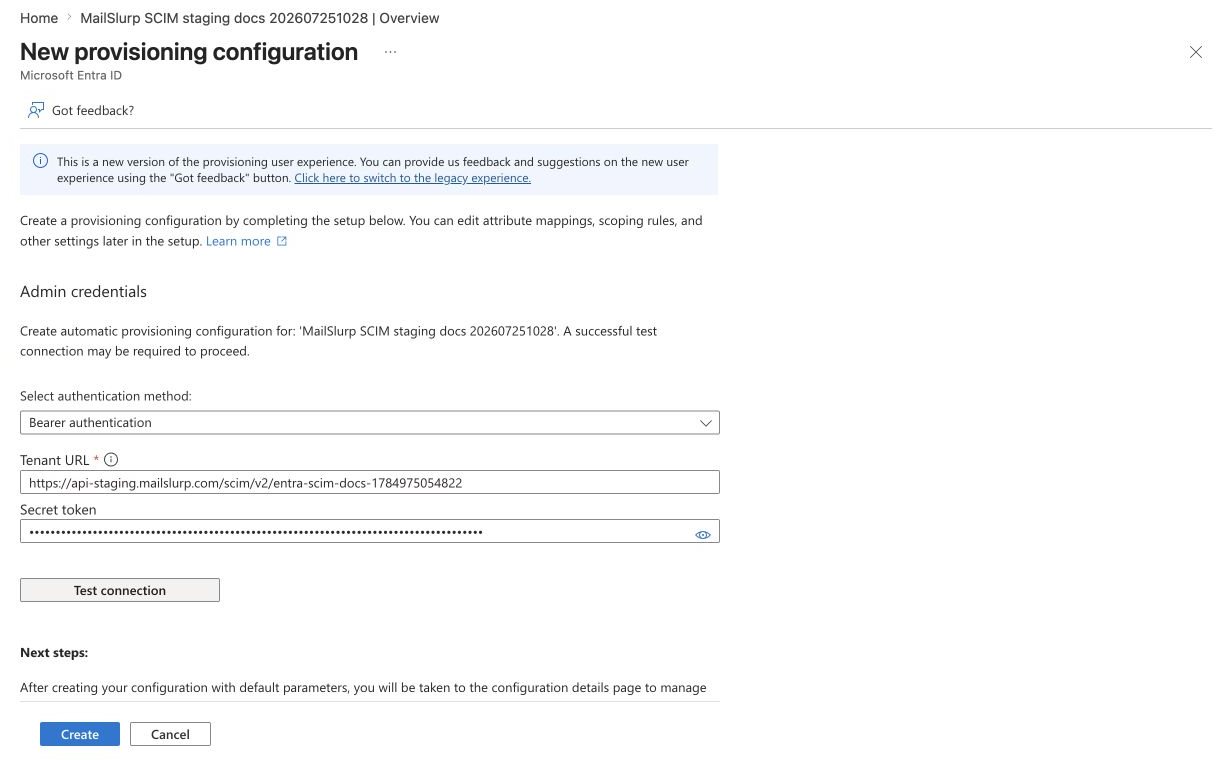Click the Create button
The height and width of the screenshot is (766, 1232).
pyautogui.click(x=80, y=734)
